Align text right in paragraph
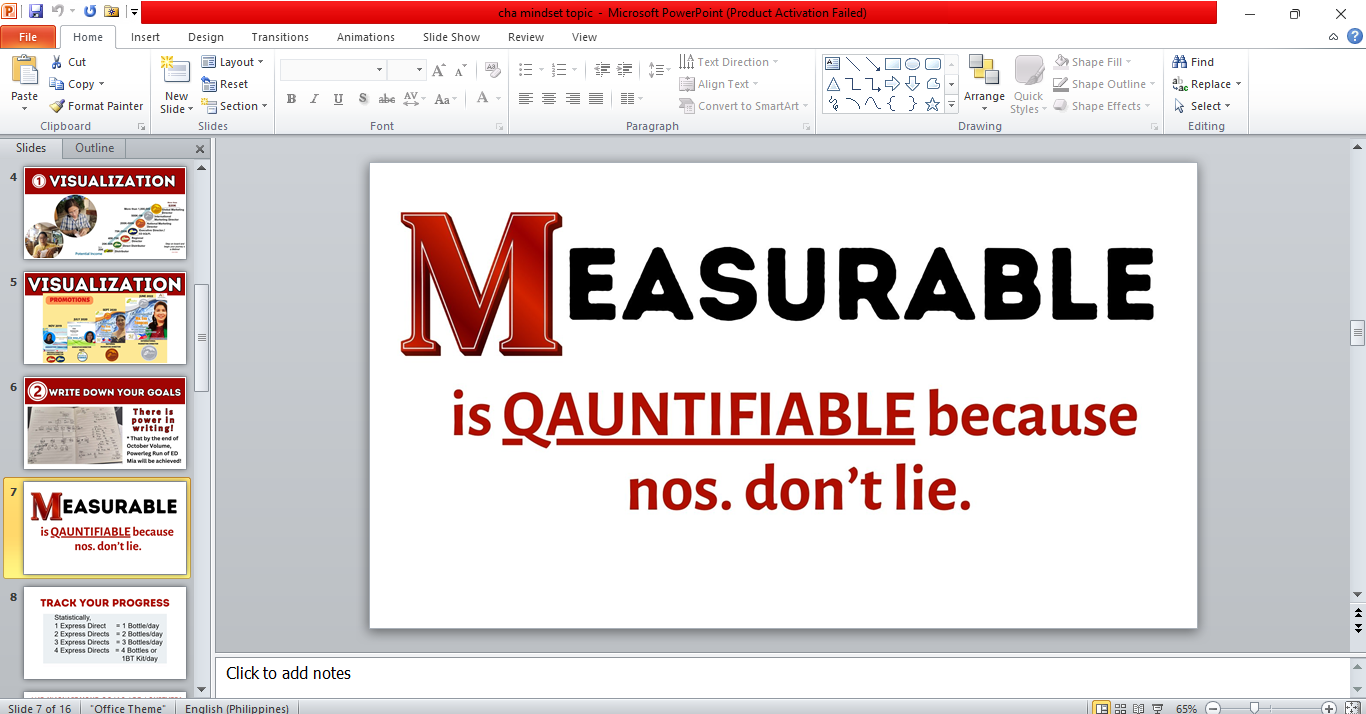1366x714 pixels. tap(573, 98)
